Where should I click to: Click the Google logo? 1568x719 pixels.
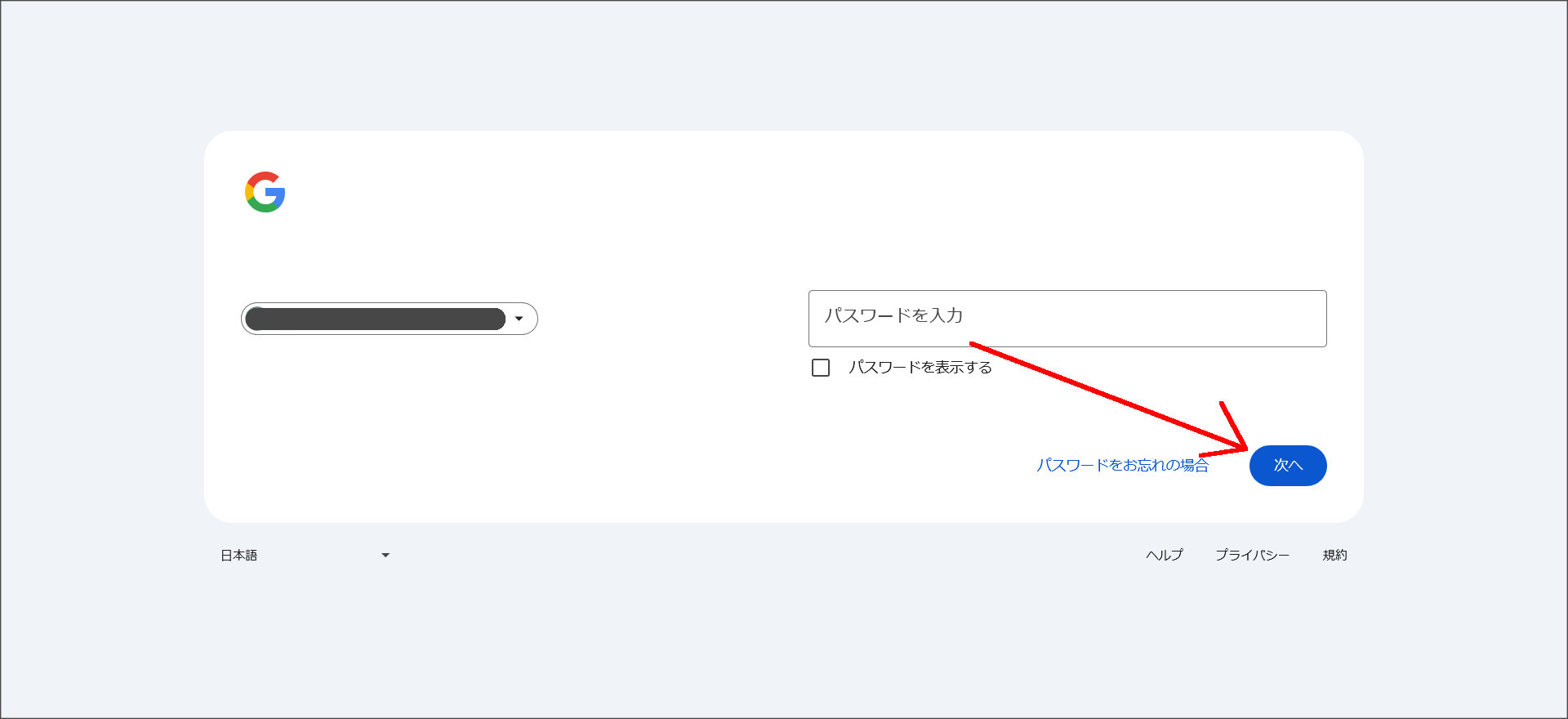point(265,192)
